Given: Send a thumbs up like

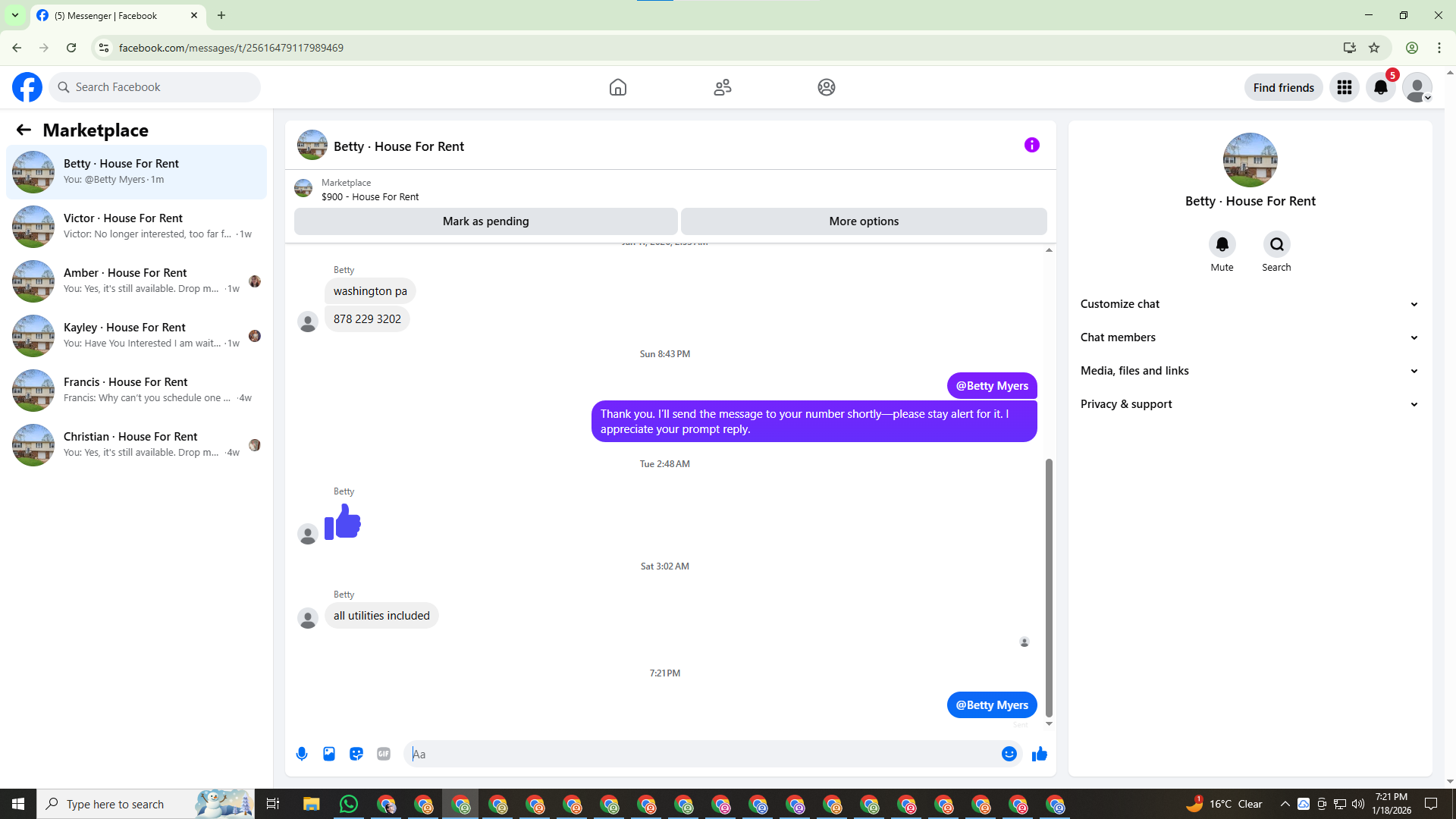Looking at the screenshot, I should [x=1039, y=754].
